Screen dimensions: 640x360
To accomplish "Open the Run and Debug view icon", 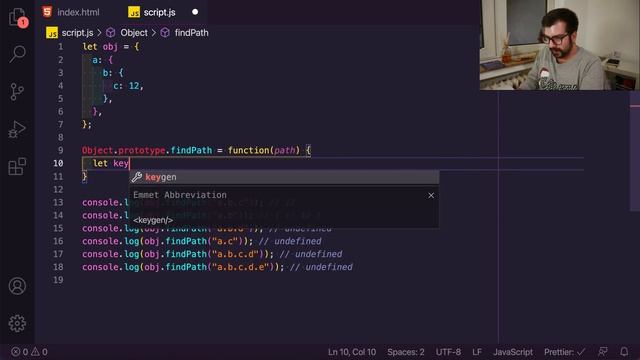I will tap(17, 129).
